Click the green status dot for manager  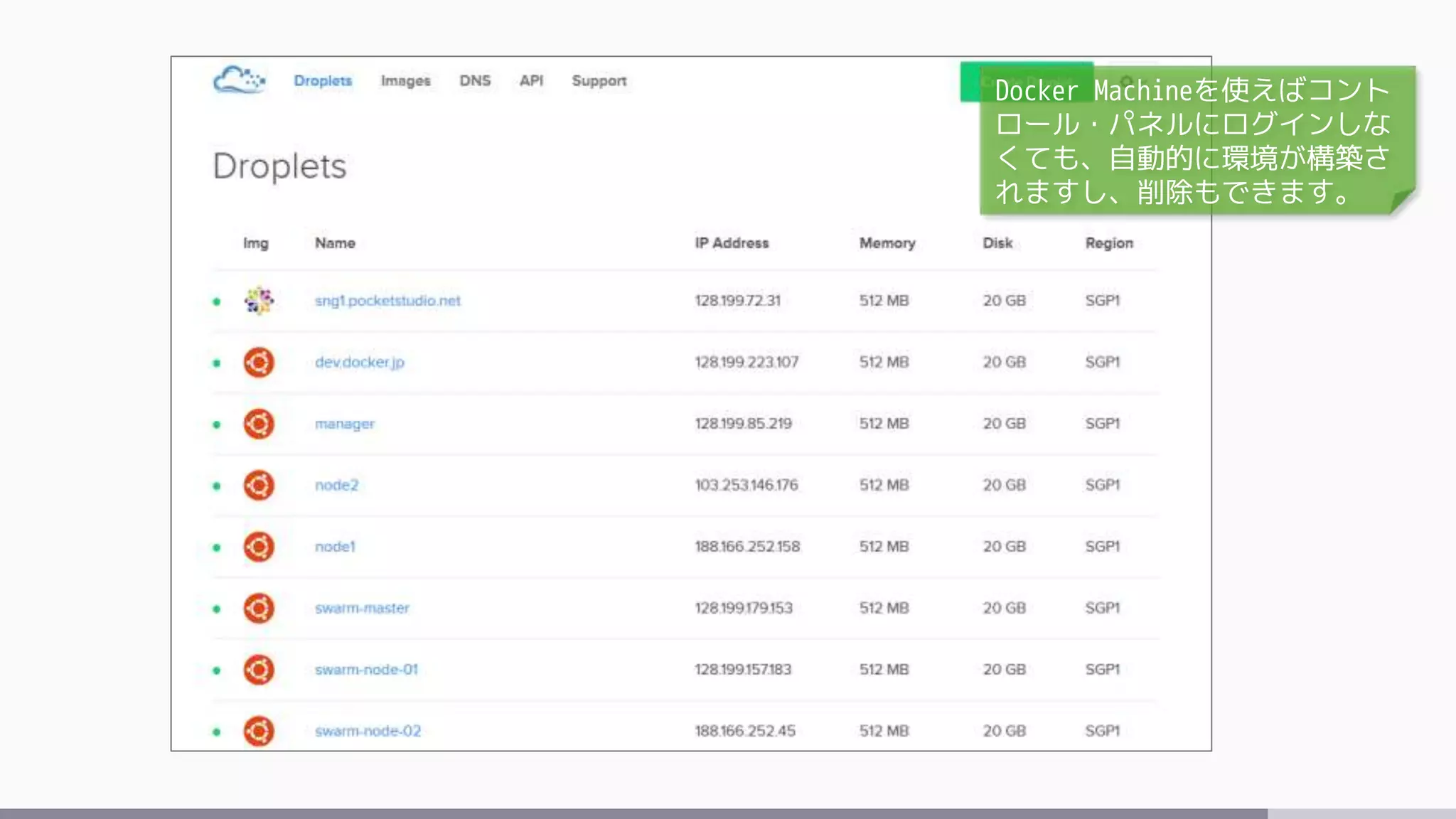click(x=217, y=424)
